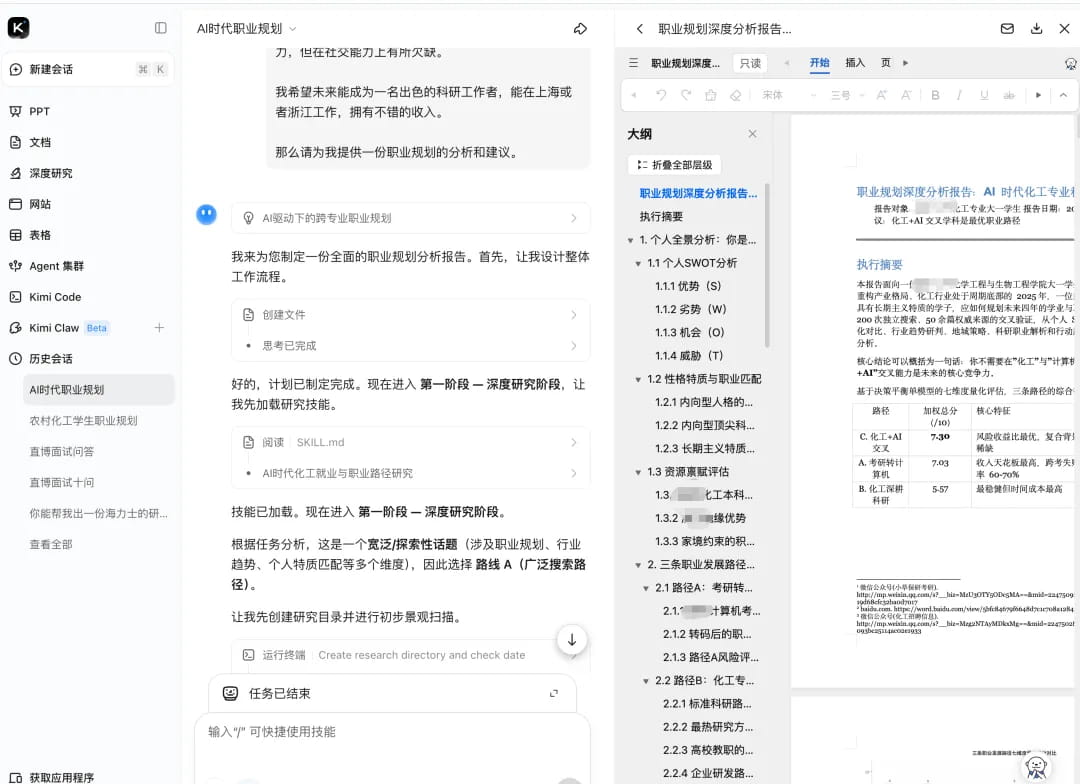Click the assistant mascot icon bottom right

(1036, 767)
